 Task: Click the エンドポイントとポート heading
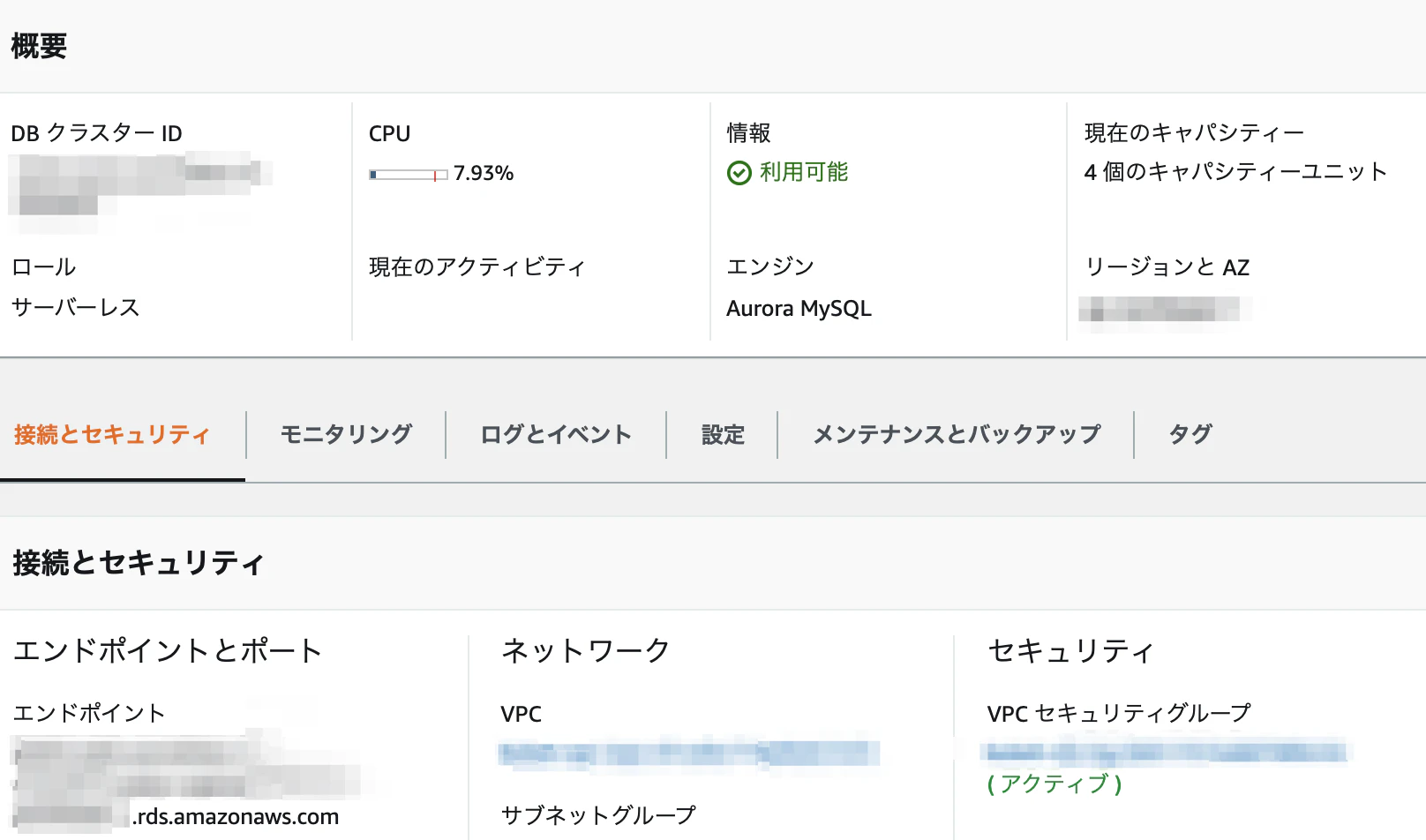(168, 651)
